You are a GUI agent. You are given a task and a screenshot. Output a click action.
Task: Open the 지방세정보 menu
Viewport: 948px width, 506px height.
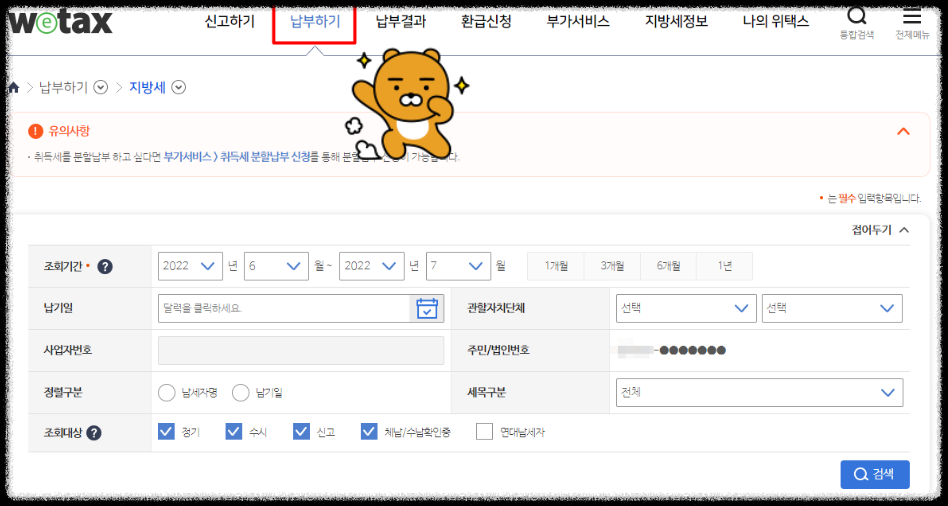click(676, 22)
